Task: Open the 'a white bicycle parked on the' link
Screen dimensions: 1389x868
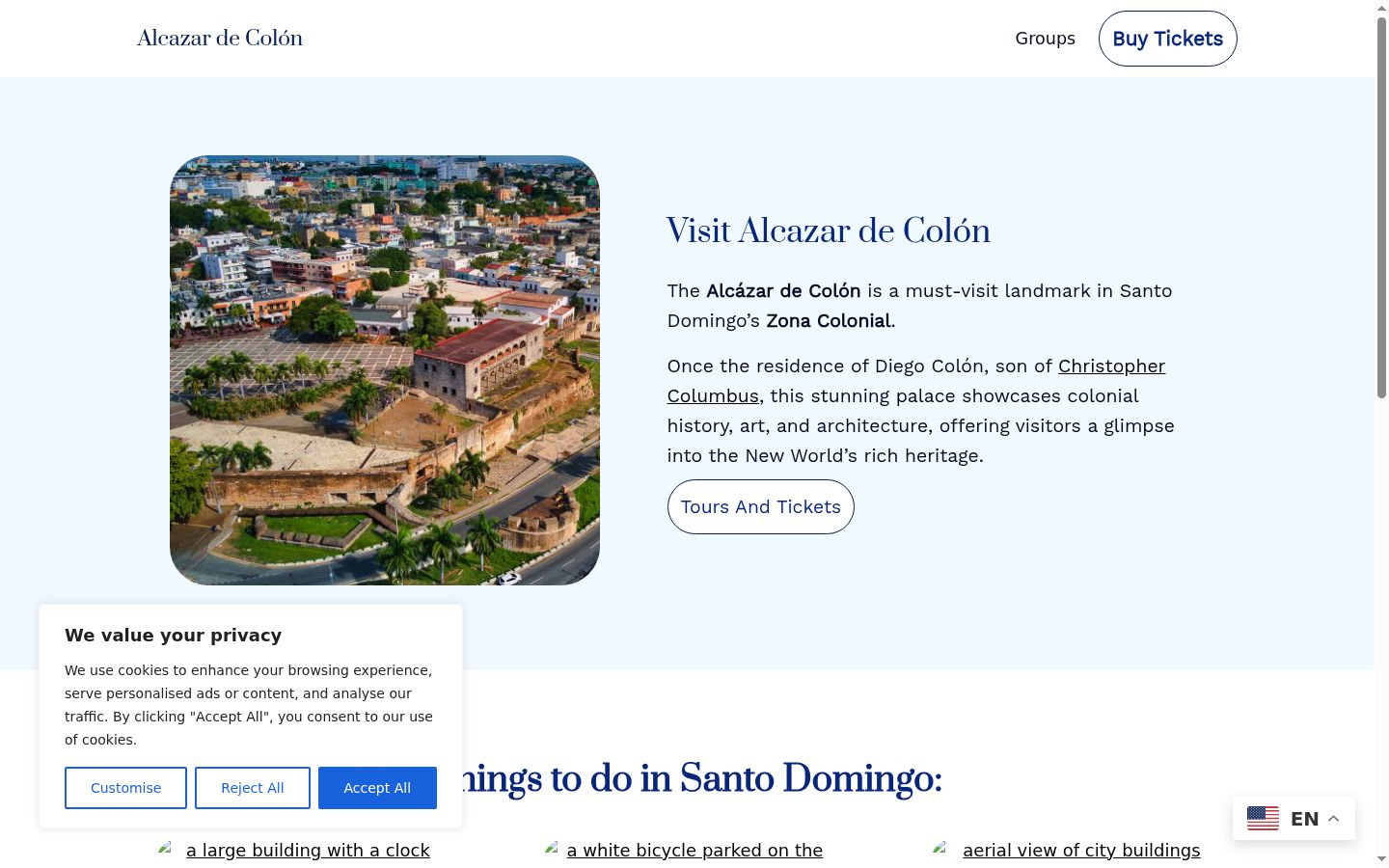Action: tap(694, 851)
